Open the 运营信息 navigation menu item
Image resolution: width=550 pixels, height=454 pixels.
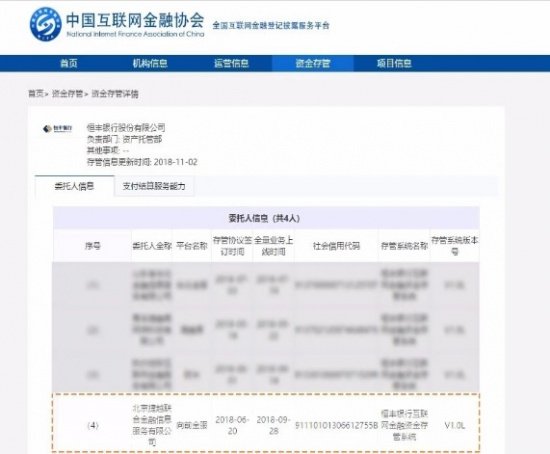pos(232,64)
